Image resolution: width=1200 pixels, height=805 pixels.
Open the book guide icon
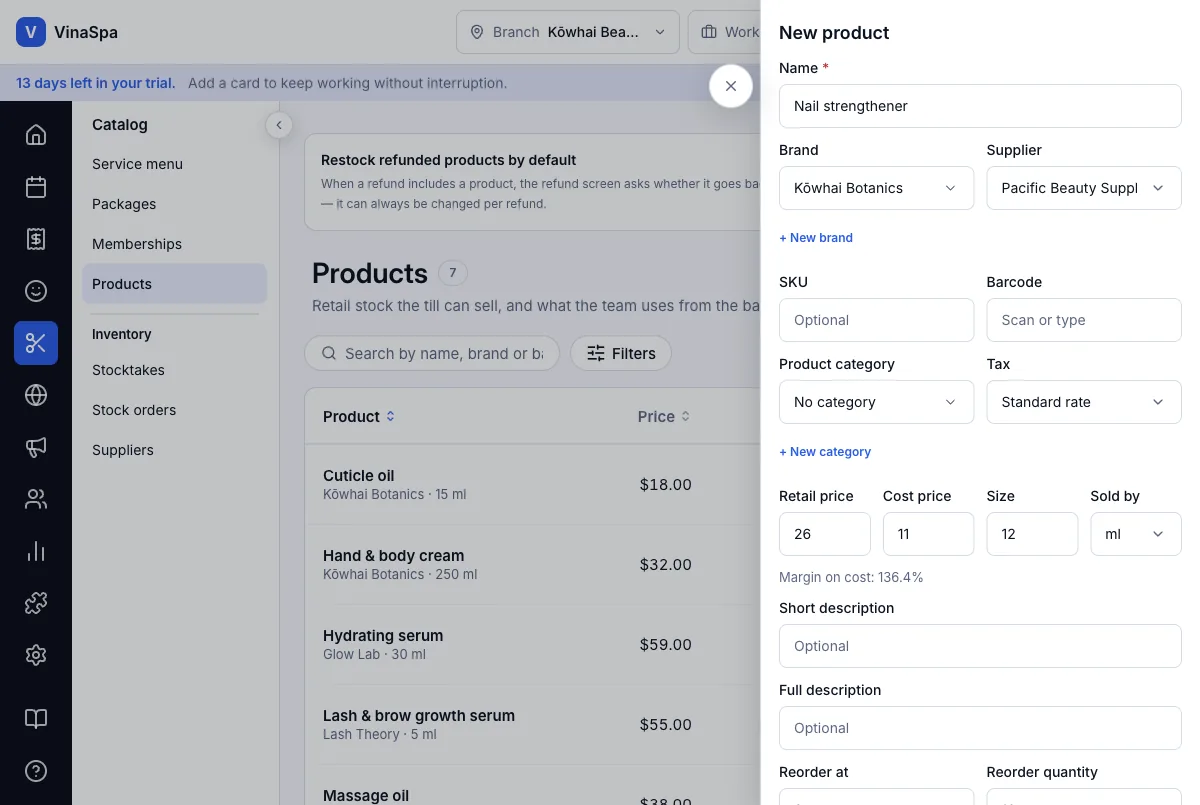36,719
